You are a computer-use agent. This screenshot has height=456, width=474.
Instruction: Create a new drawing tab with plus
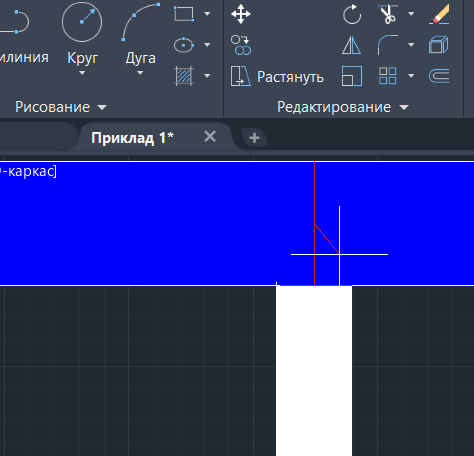(x=254, y=138)
